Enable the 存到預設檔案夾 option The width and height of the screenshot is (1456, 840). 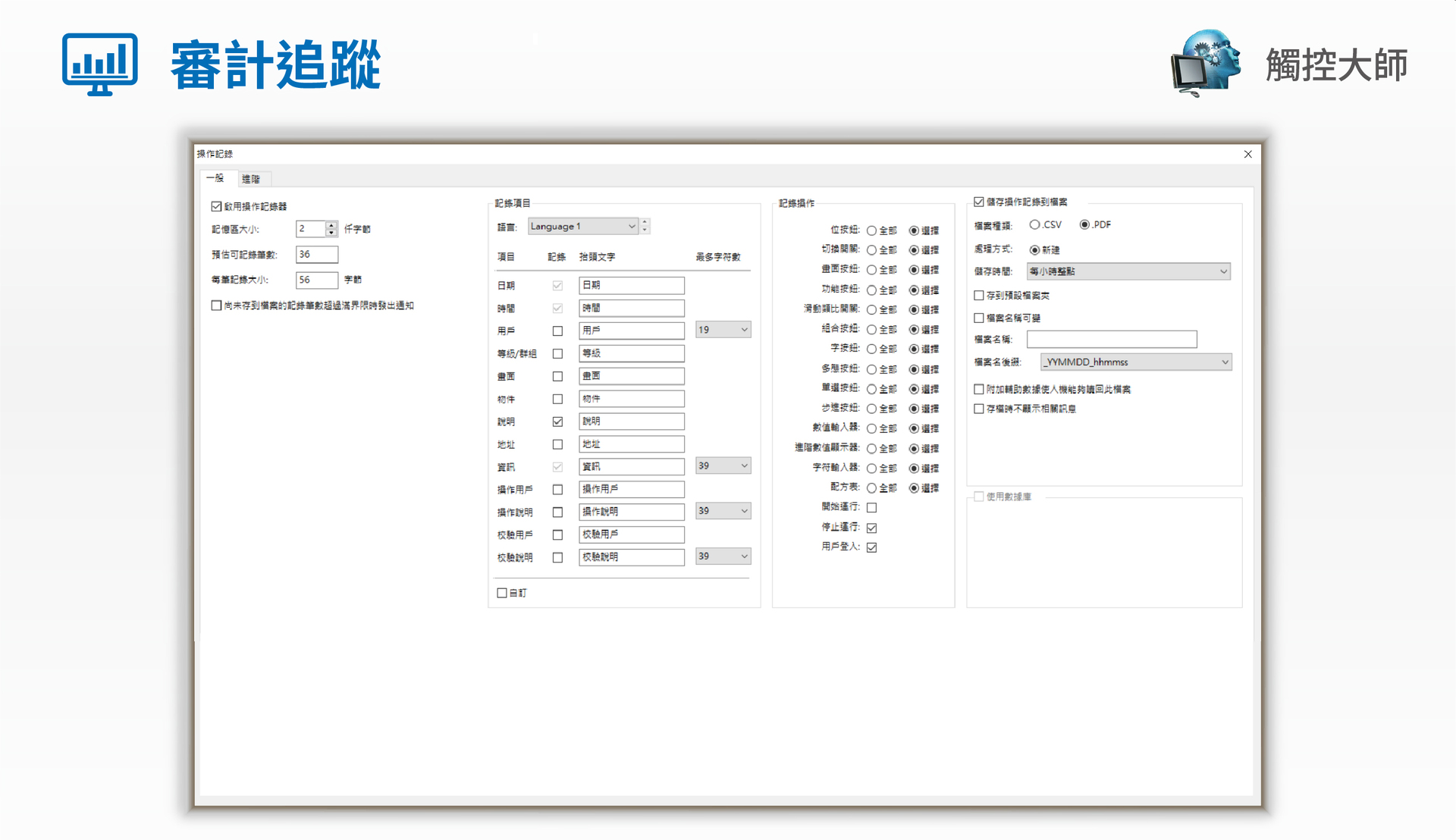[979, 296]
